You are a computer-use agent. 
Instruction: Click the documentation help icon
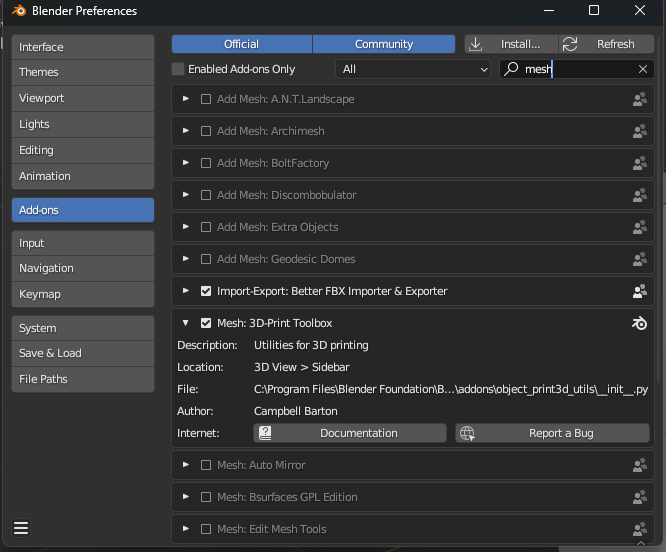coord(265,433)
